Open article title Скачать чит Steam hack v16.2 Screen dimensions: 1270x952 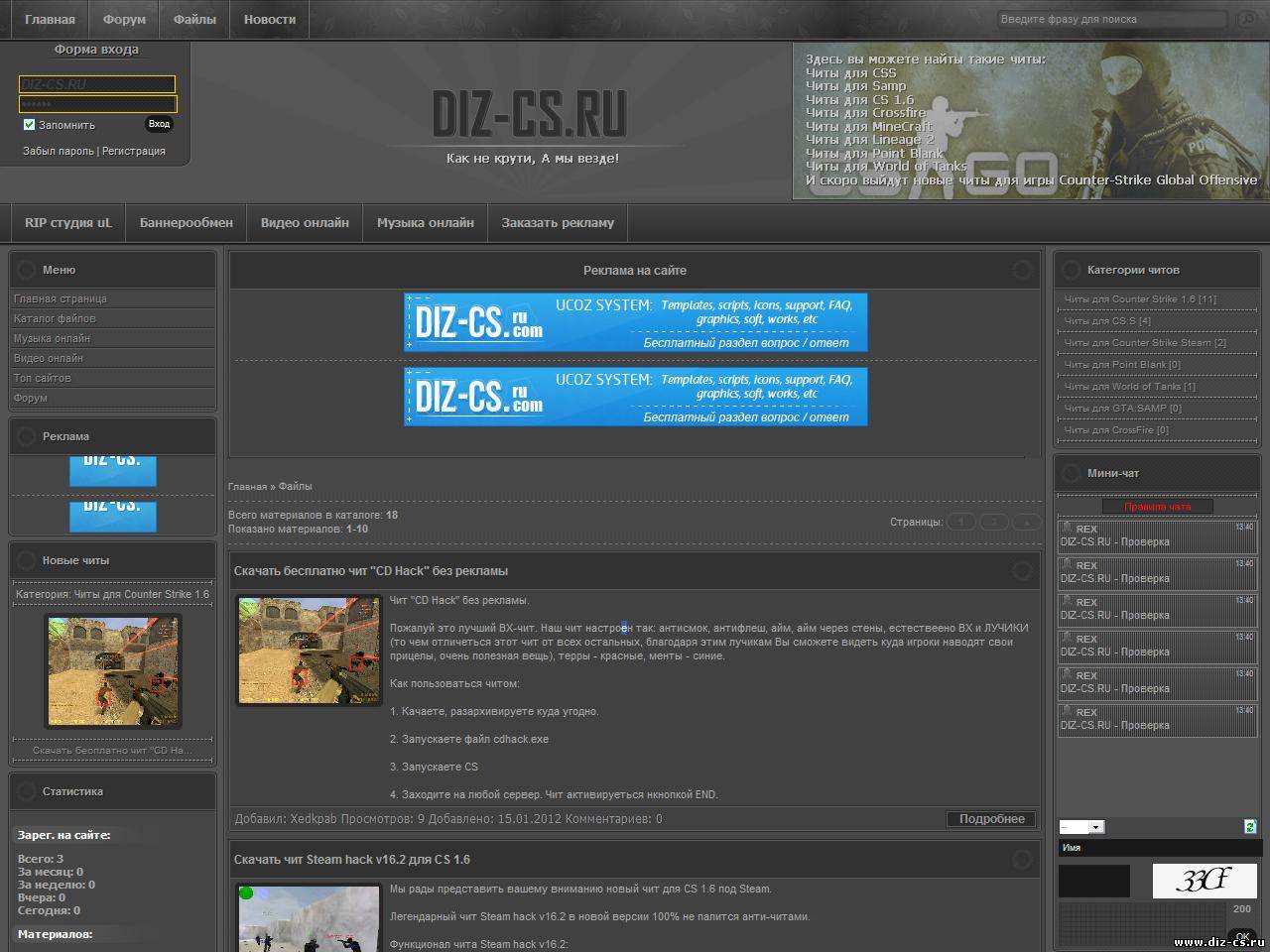pyautogui.click(x=352, y=859)
